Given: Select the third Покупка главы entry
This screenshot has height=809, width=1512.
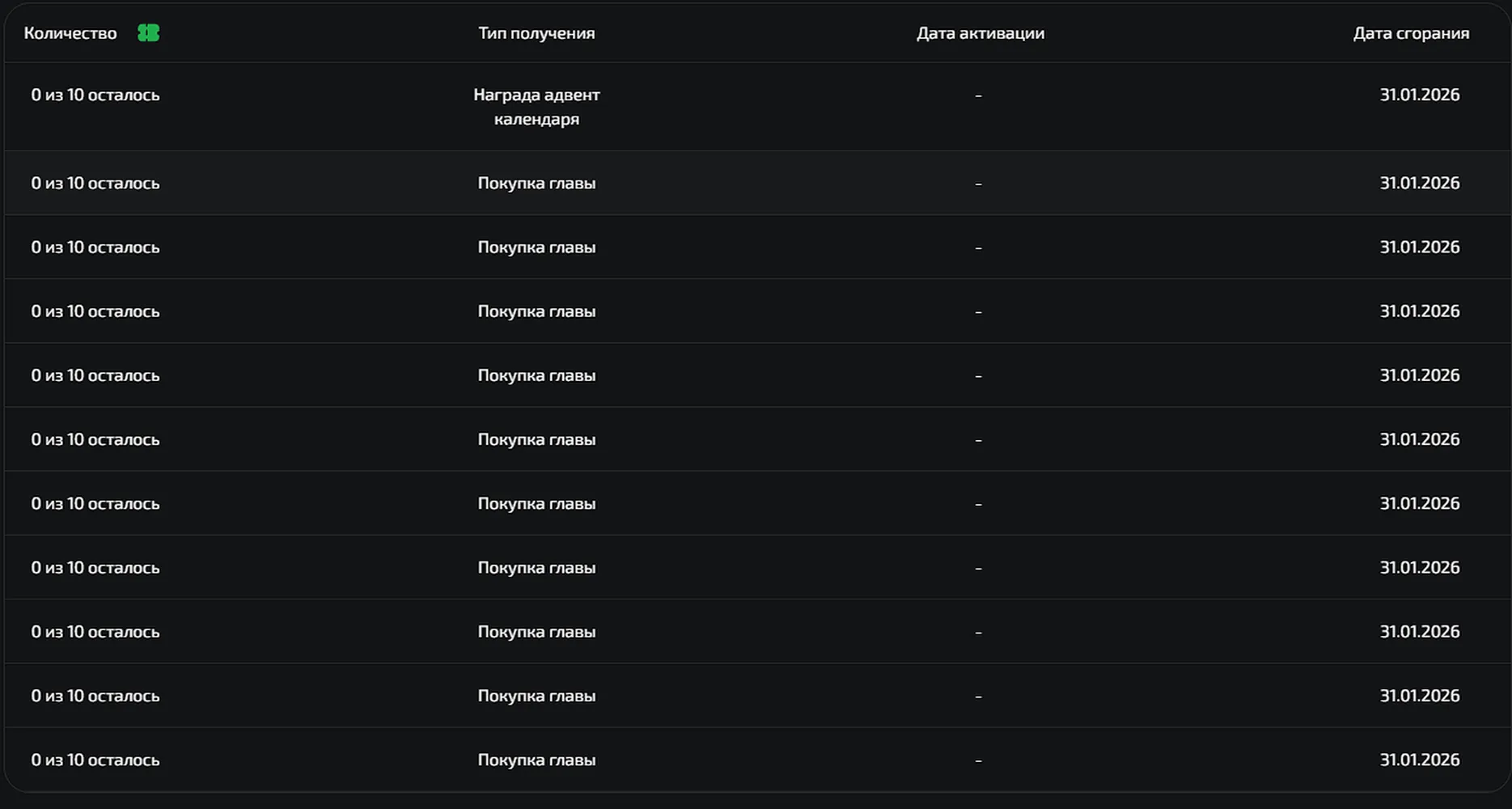Looking at the screenshot, I should (x=536, y=311).
